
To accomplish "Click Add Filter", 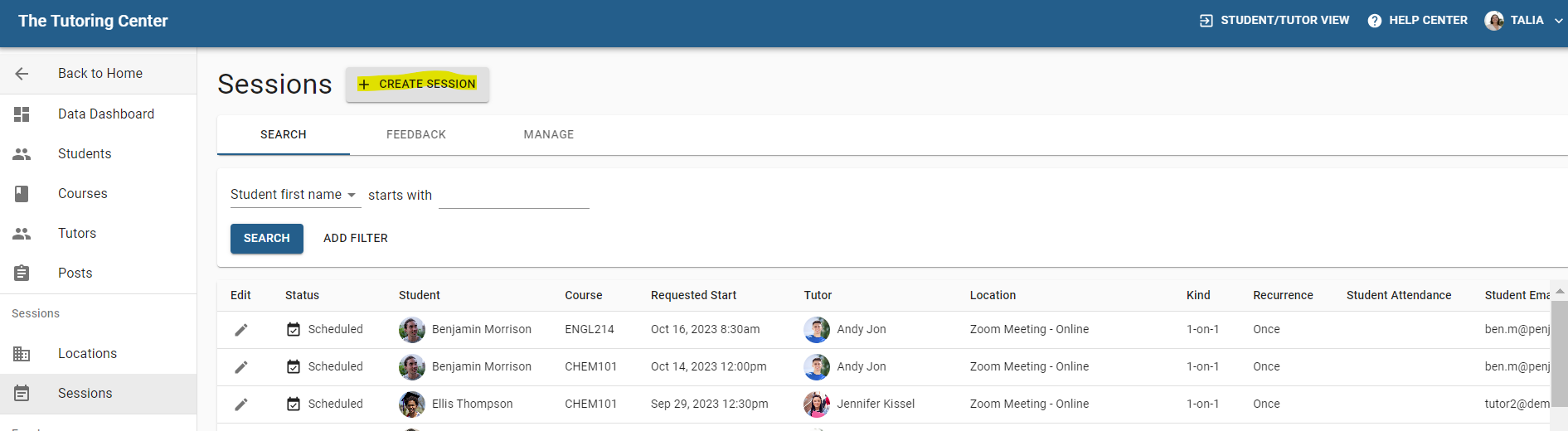I will pos(356,239).
